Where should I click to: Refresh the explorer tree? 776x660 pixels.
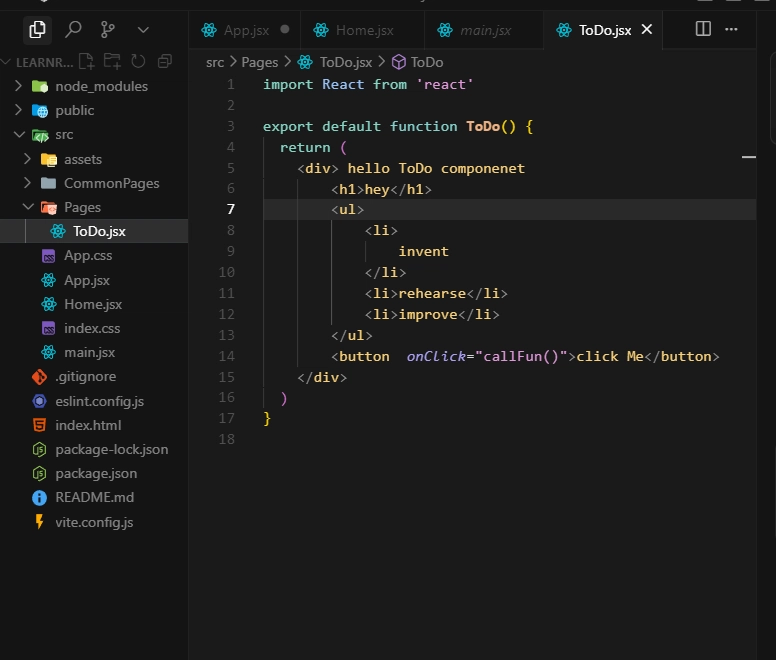point(138,61)
